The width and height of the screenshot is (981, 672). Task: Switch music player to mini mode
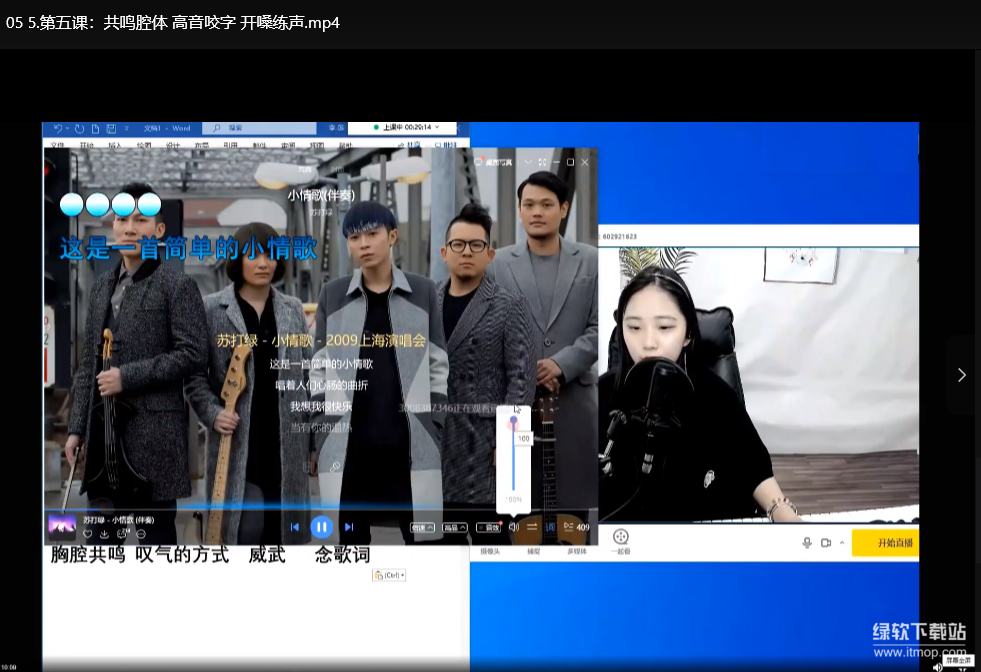tap(542, 162)
